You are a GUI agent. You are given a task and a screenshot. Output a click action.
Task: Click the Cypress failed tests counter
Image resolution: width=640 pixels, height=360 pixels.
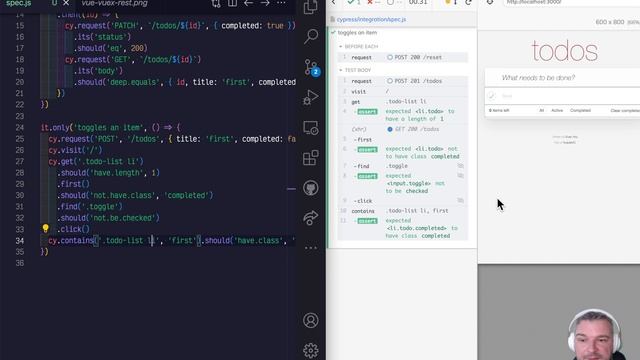pyautogui.click(x=373, y=2)
